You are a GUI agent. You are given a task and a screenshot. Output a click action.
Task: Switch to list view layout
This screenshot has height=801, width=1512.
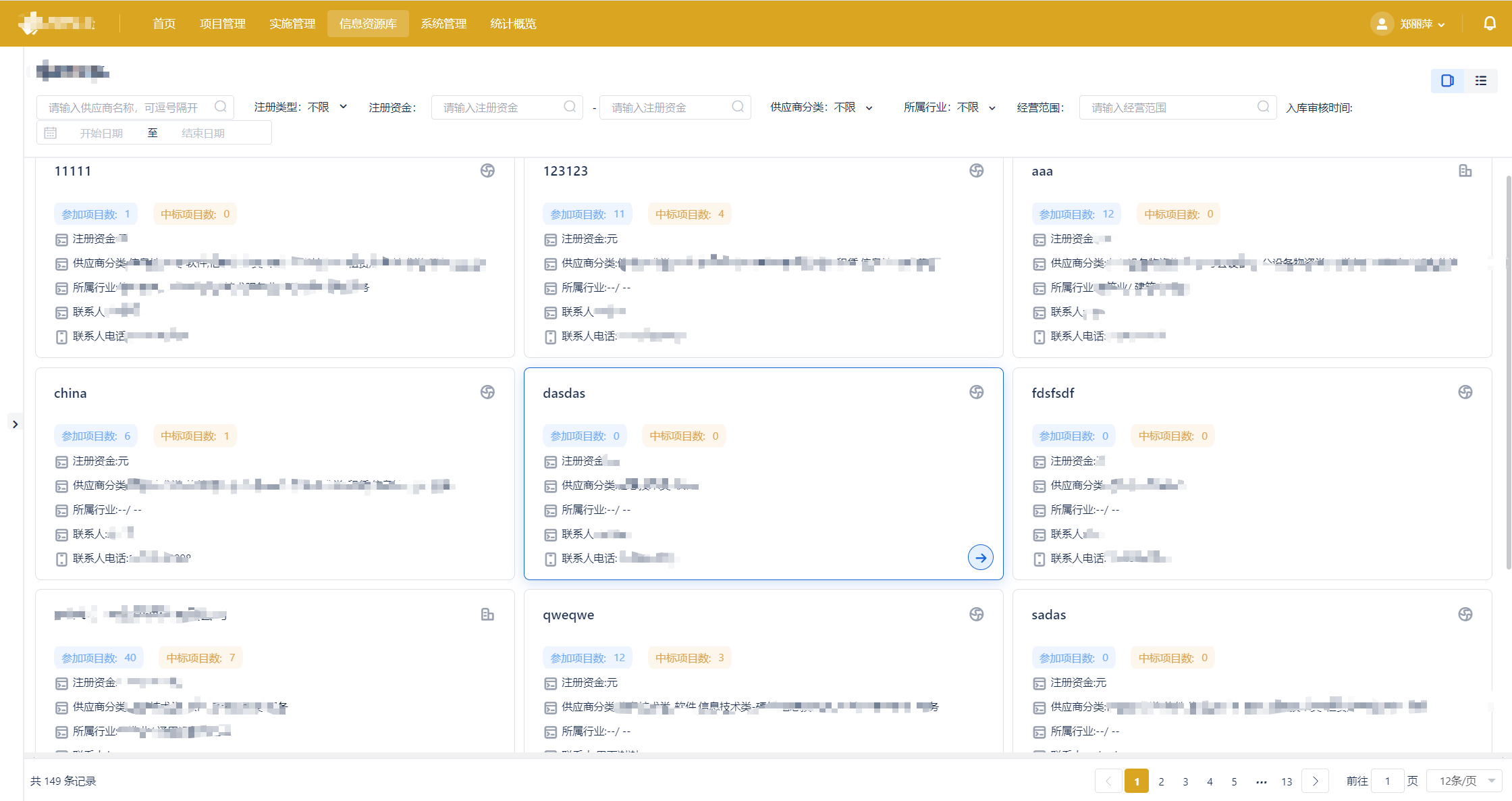click(x=1481, y=80)
